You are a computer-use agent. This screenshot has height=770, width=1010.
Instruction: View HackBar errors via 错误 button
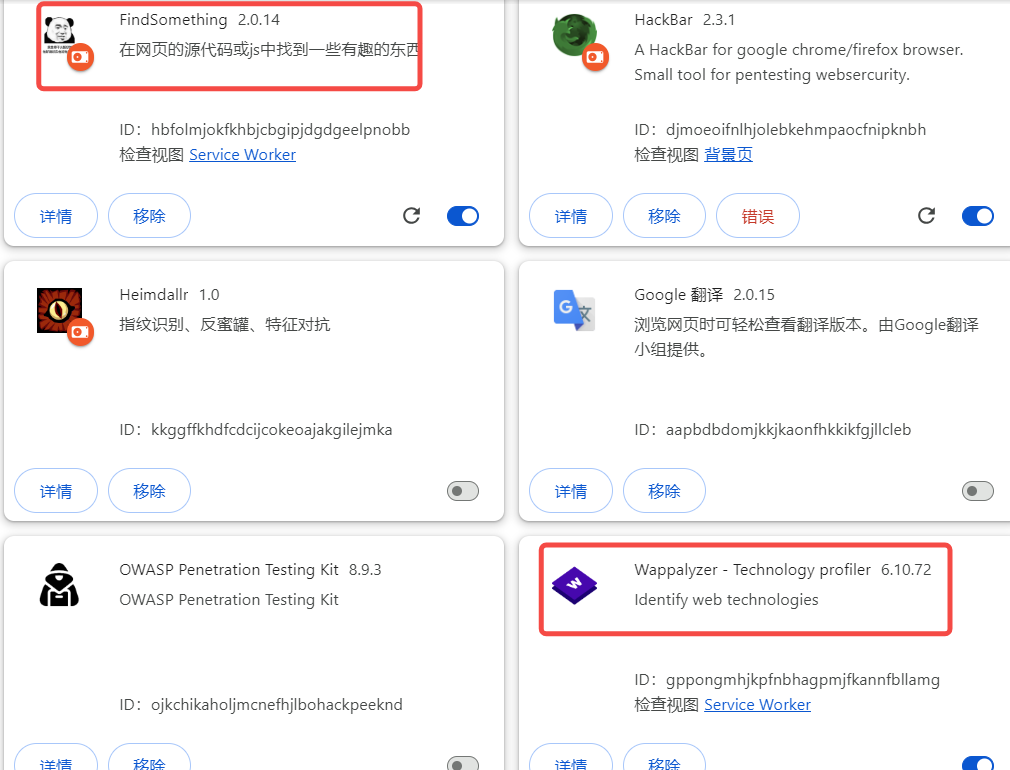[x=757, y=215]
